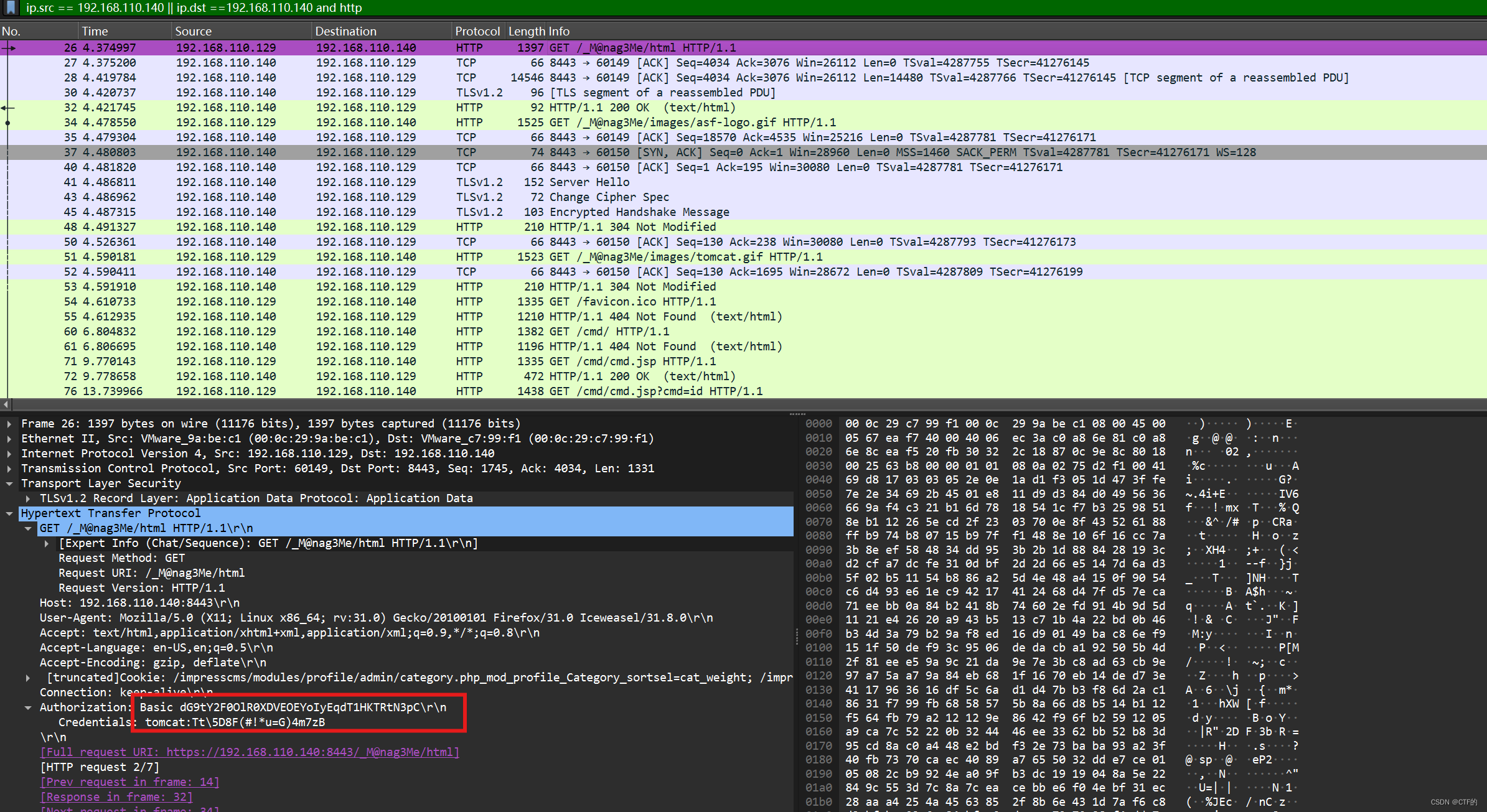Collapse the Transport Layer Security section
Viewport: 1487px width, 812px height.
click(x=9, y=483)
